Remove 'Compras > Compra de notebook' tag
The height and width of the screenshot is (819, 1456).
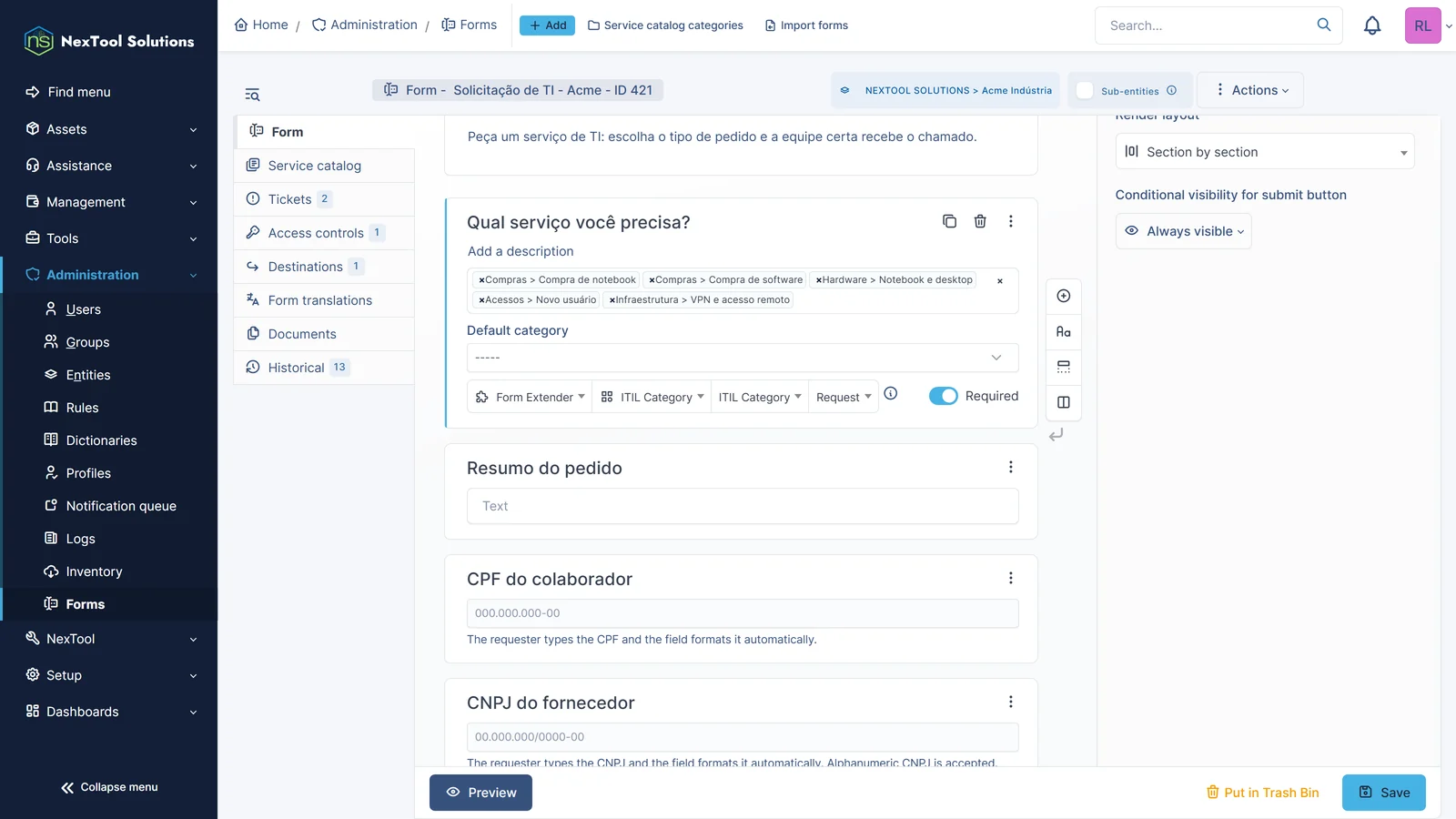[x=481, y=280]
